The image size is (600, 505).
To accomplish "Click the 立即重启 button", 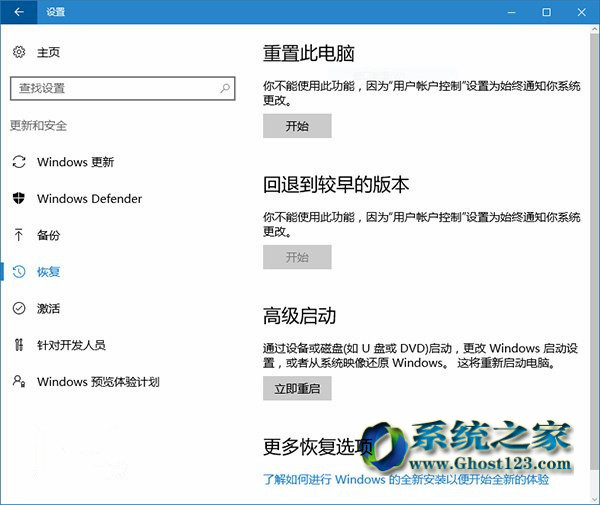I will tap(297, 389).
